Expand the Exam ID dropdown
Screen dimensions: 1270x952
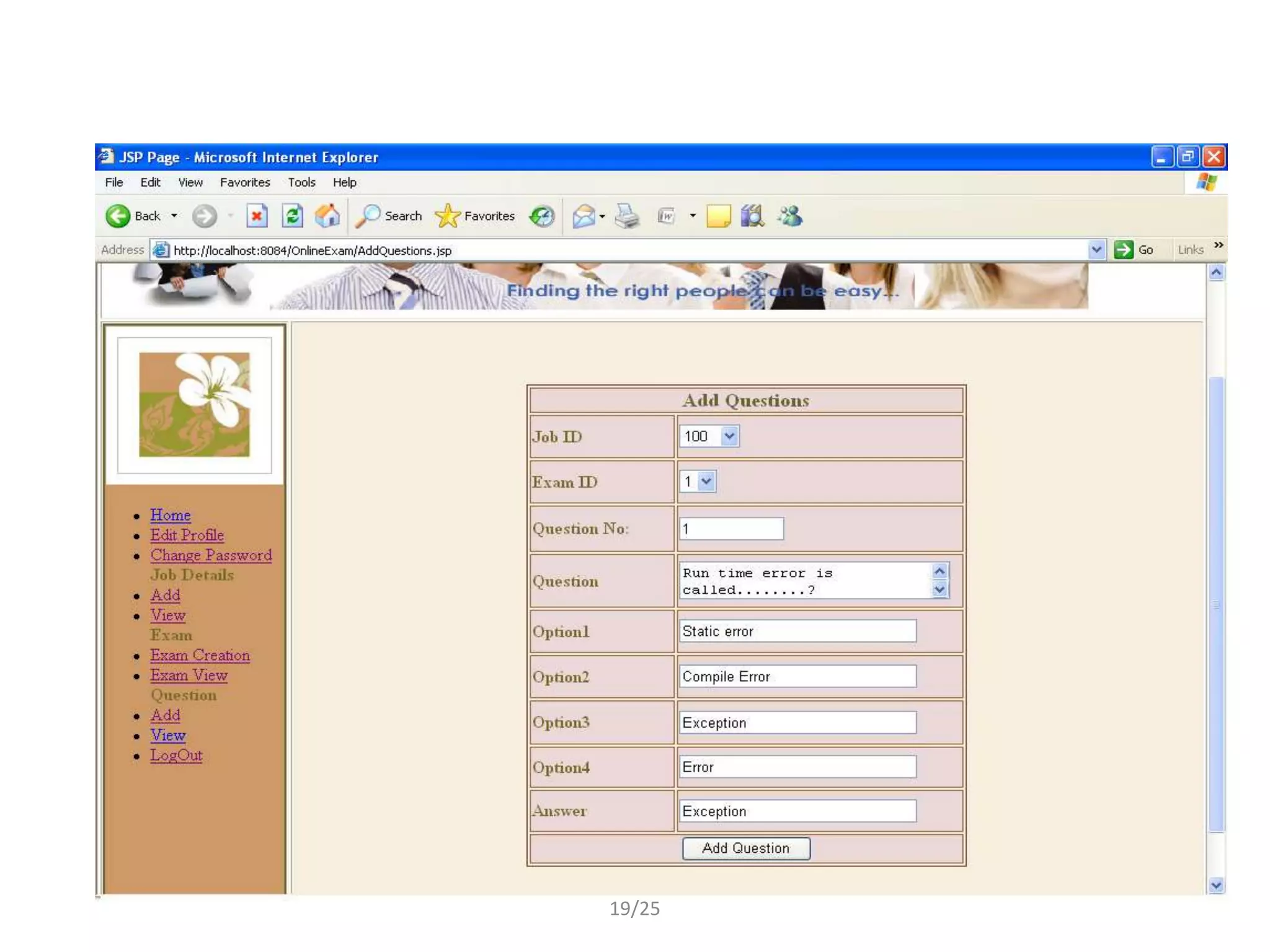pyautogui.click(x=706, y=482)
